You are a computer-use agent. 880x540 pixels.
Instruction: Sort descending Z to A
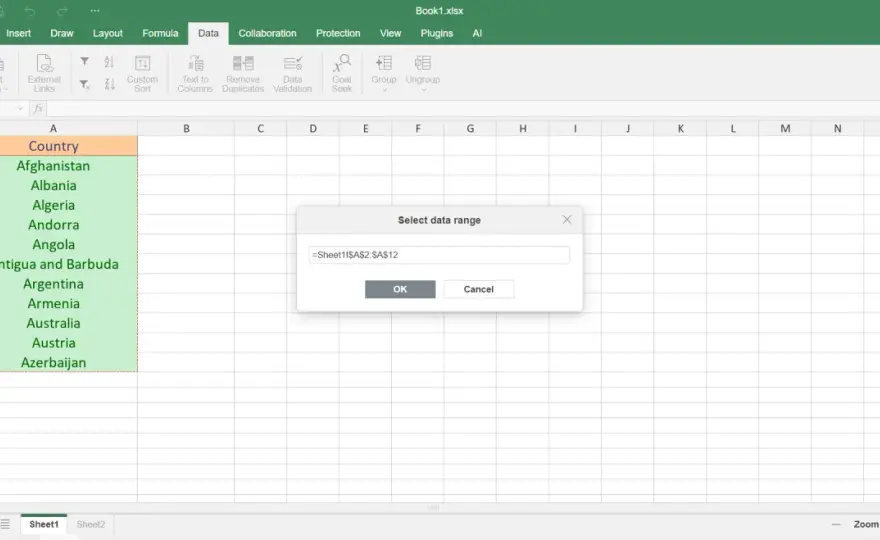[109, 85]
